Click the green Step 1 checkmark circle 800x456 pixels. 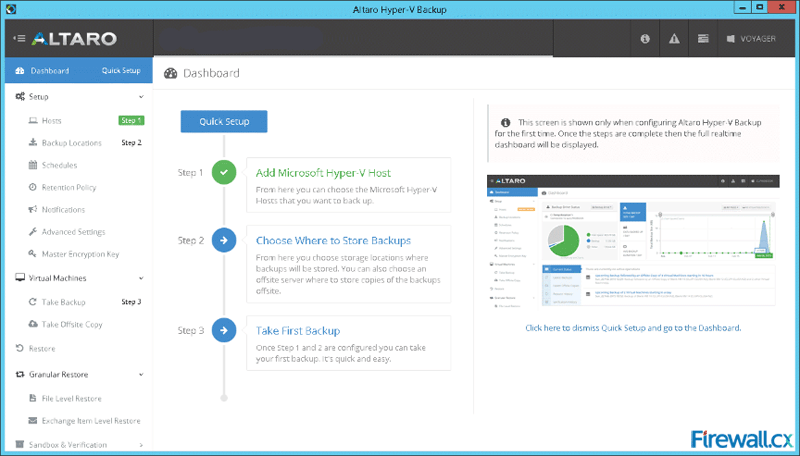tap(224, 172)
